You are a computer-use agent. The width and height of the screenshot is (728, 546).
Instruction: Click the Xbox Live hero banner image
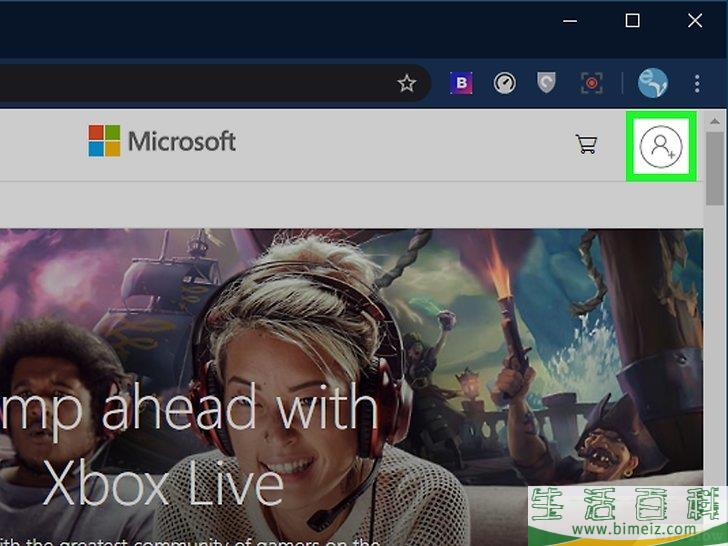351,387
